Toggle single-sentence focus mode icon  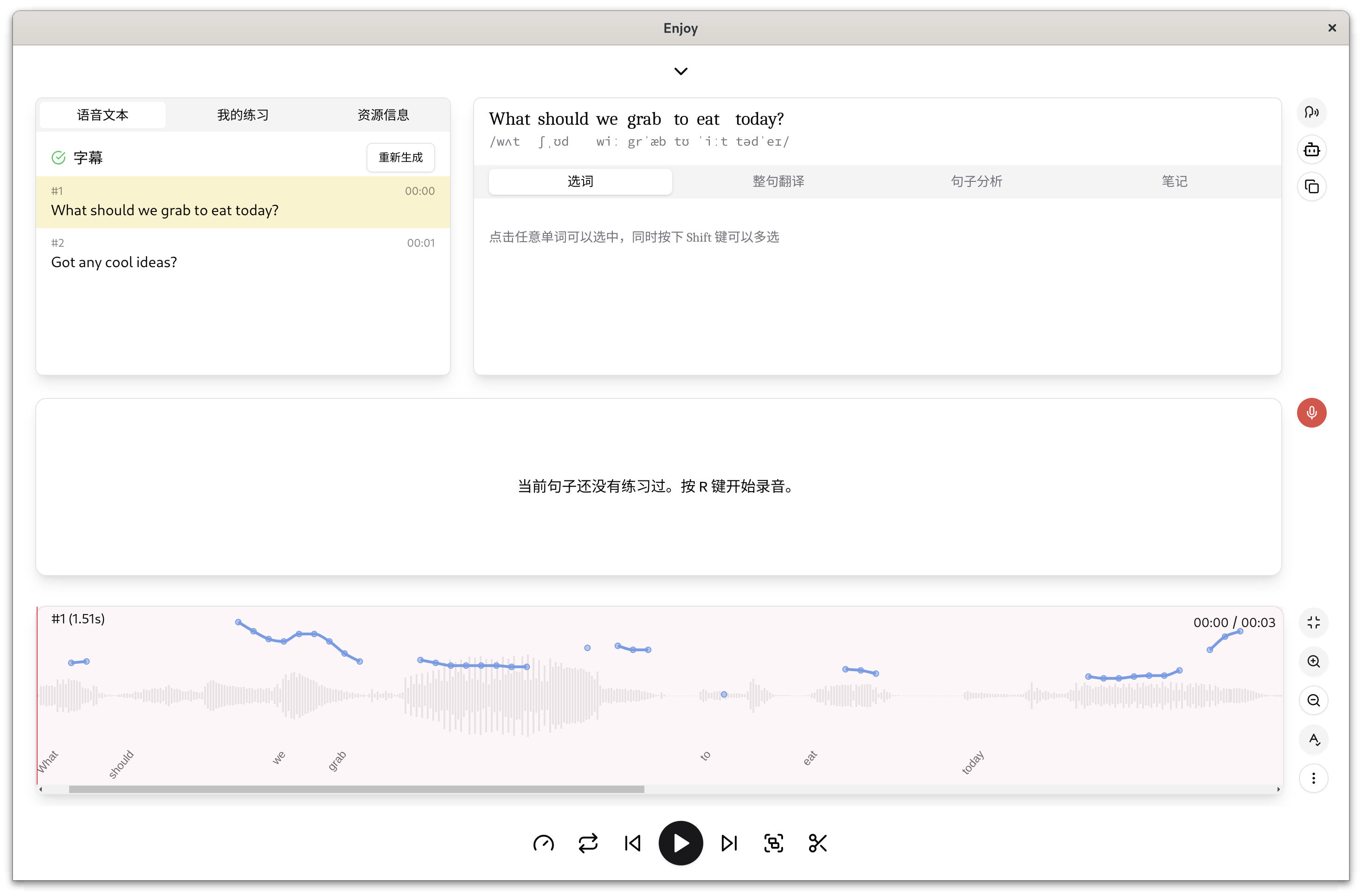click(x=773, y=843)
